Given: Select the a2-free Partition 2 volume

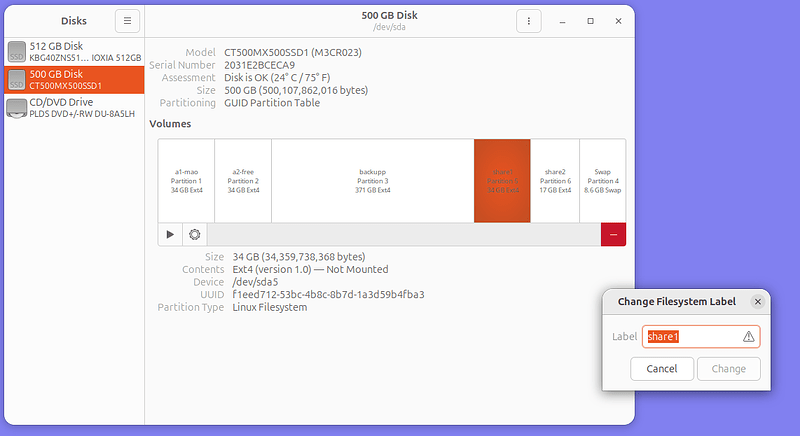Looking at the screenshot, I should pyautogui.click(x=243, y=181).
